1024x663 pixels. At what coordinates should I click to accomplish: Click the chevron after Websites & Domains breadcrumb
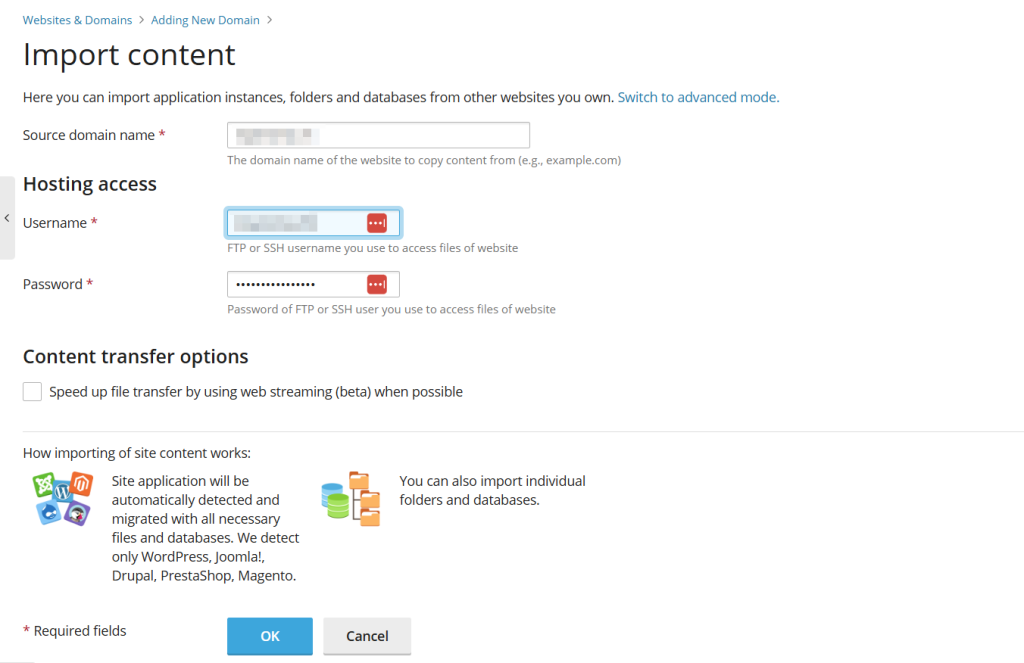143,19
